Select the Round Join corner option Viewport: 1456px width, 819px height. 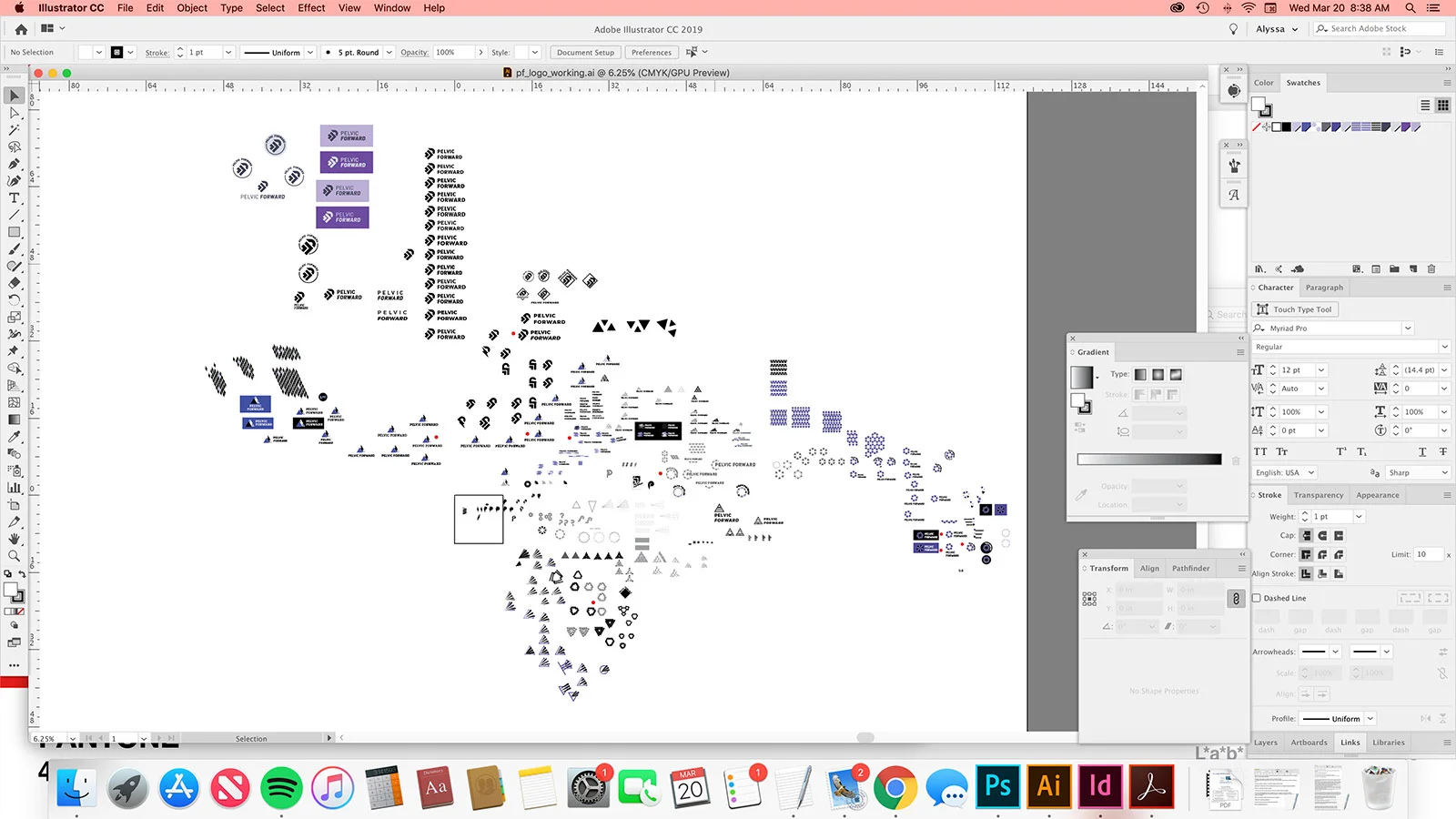point(1322,554)
